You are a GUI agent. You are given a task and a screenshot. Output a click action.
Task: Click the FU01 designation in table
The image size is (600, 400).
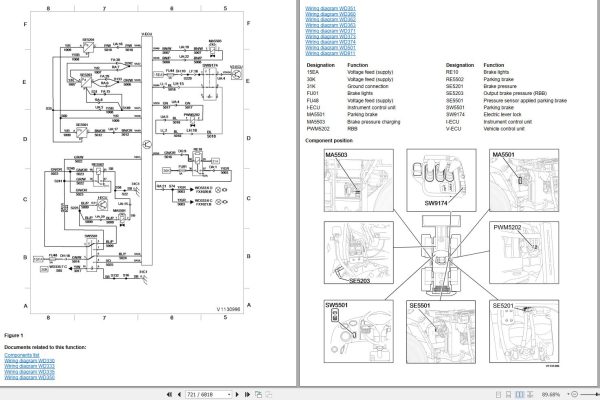[x=313, y=93]
